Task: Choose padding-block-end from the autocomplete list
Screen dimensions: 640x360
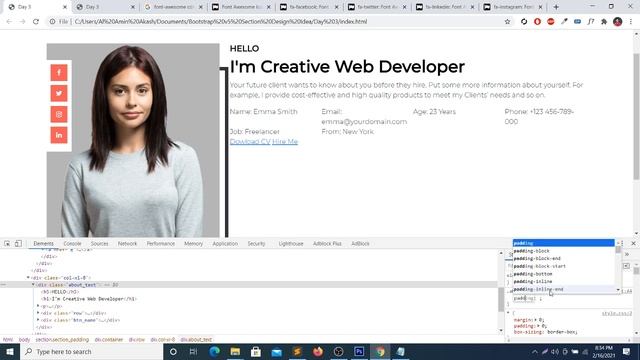Action: tap(564, 258)
